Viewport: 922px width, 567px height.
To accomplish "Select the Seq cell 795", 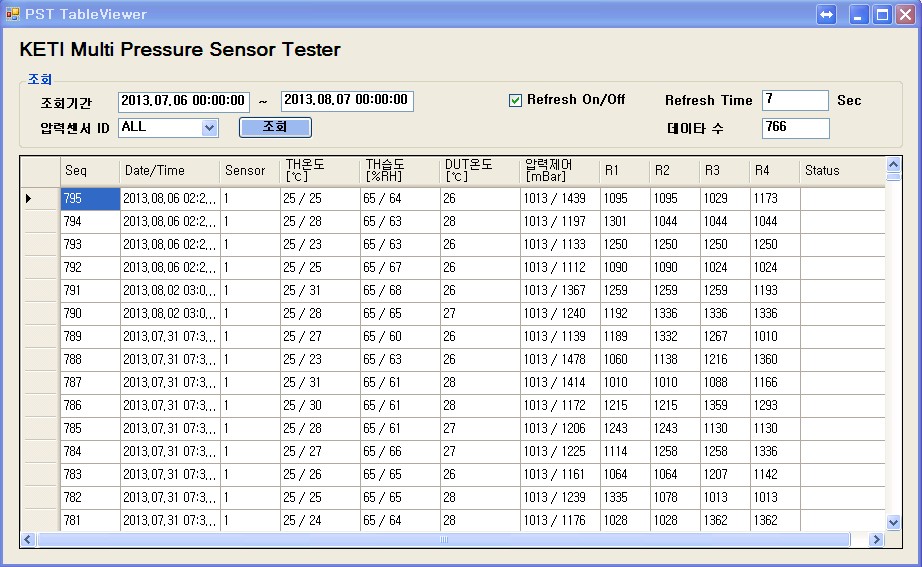I will [90, 199].
